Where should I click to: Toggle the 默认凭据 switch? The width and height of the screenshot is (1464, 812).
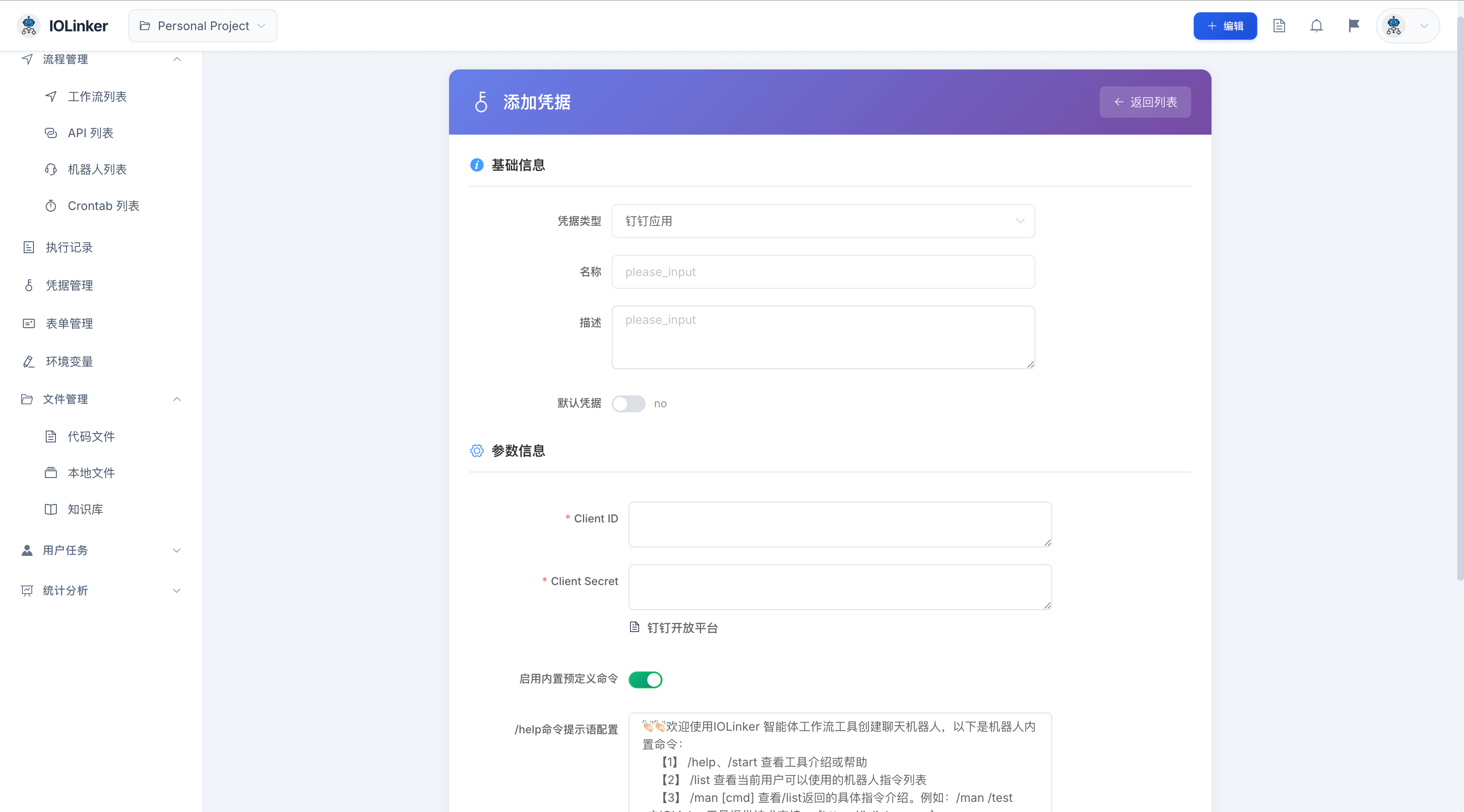[x=628, y=404]
